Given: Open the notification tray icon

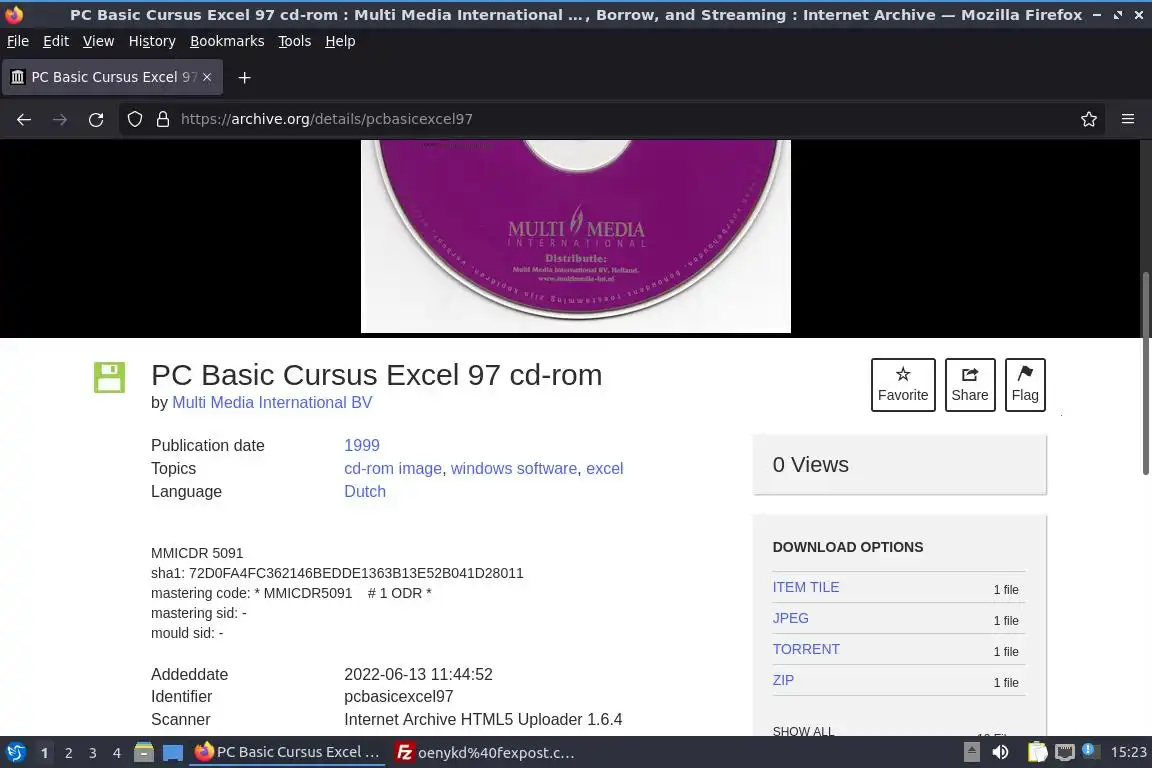Looking at the screenshot, I should (x=1090, y=751).
